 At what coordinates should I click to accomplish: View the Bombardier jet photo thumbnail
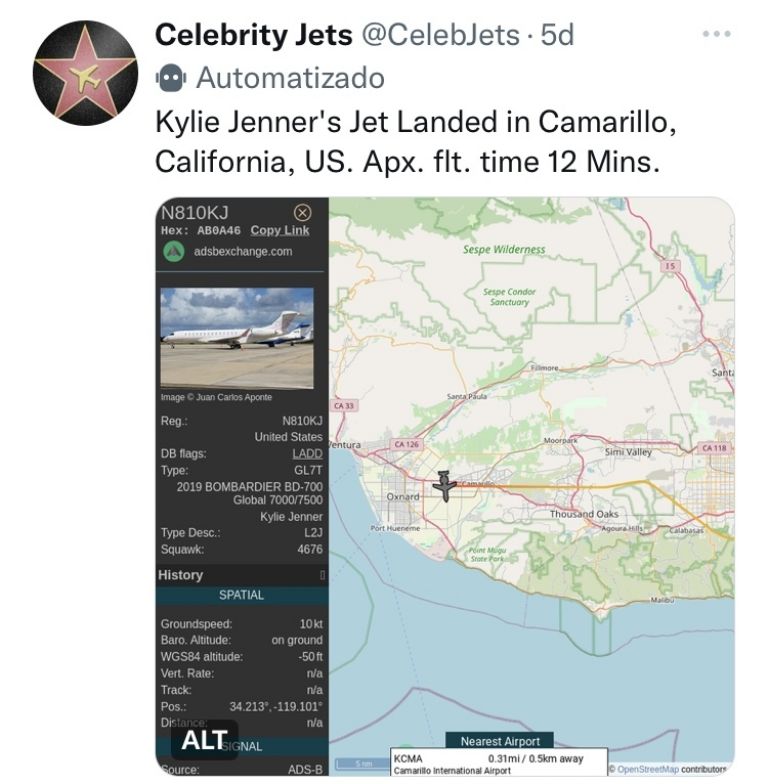[237, 337]
